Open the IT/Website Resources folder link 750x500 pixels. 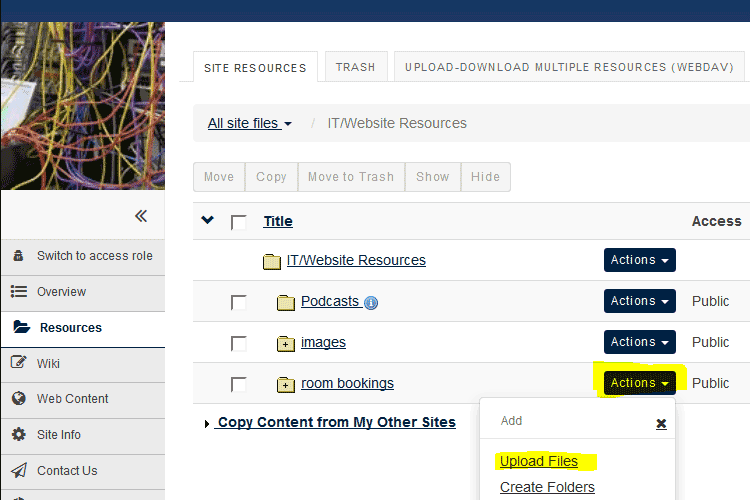[356, 260]
